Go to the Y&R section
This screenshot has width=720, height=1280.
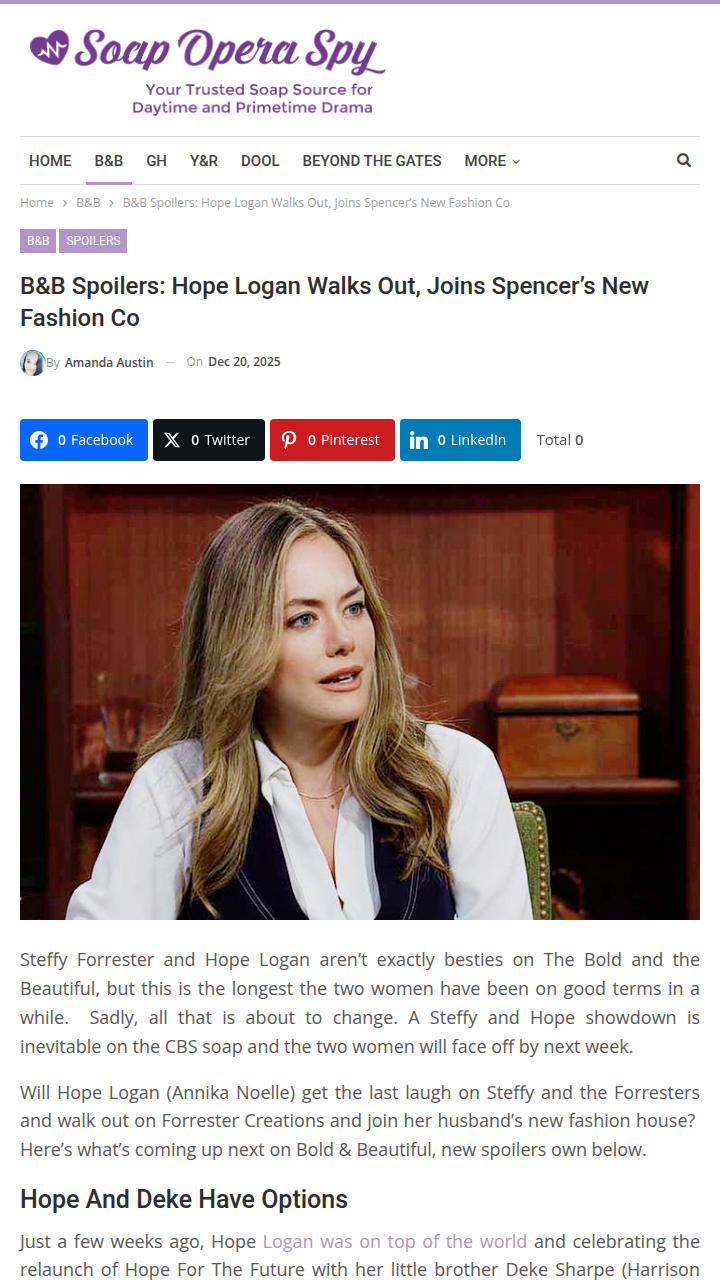click(204, 161)
